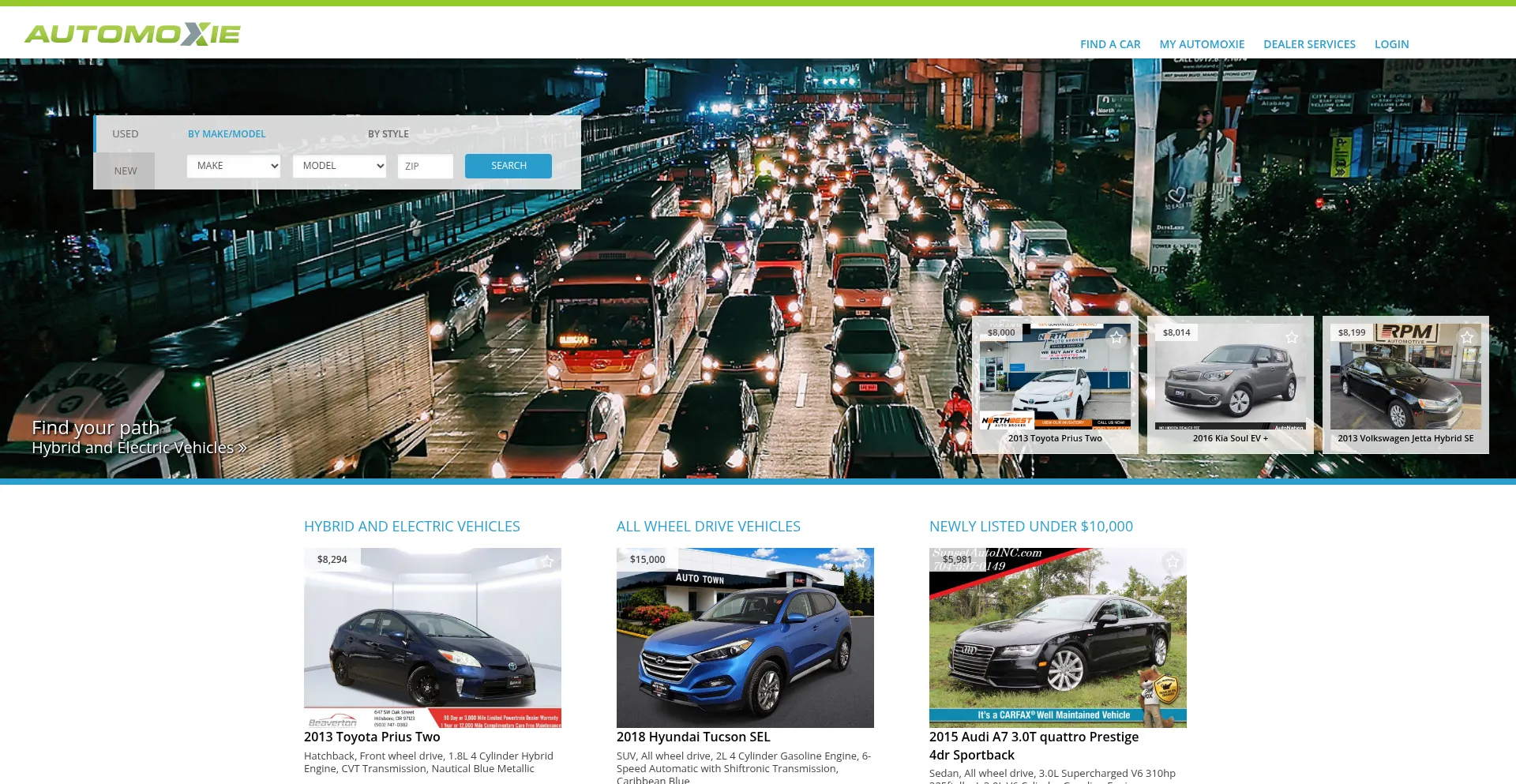
Task: Open Hybrid and Electric Vehicles hero link
Action: [140, 448]
